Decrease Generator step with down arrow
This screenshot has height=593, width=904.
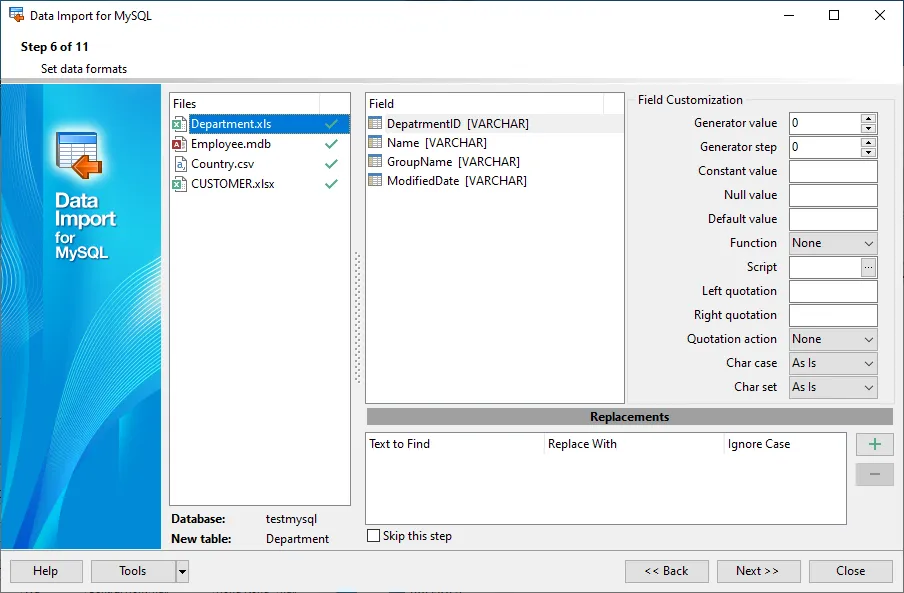[868, 152]
